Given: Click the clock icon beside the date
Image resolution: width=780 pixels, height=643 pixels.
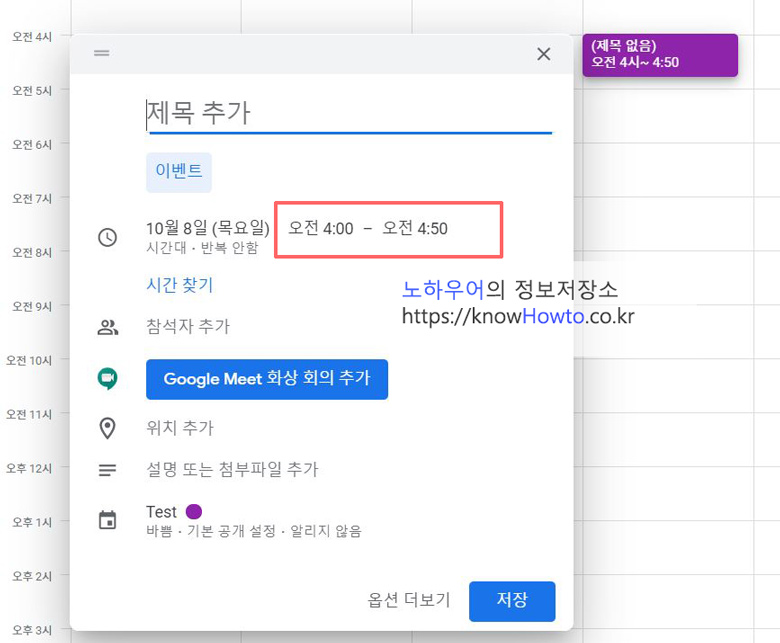Looking at the screenshot, I should point(107,237).
